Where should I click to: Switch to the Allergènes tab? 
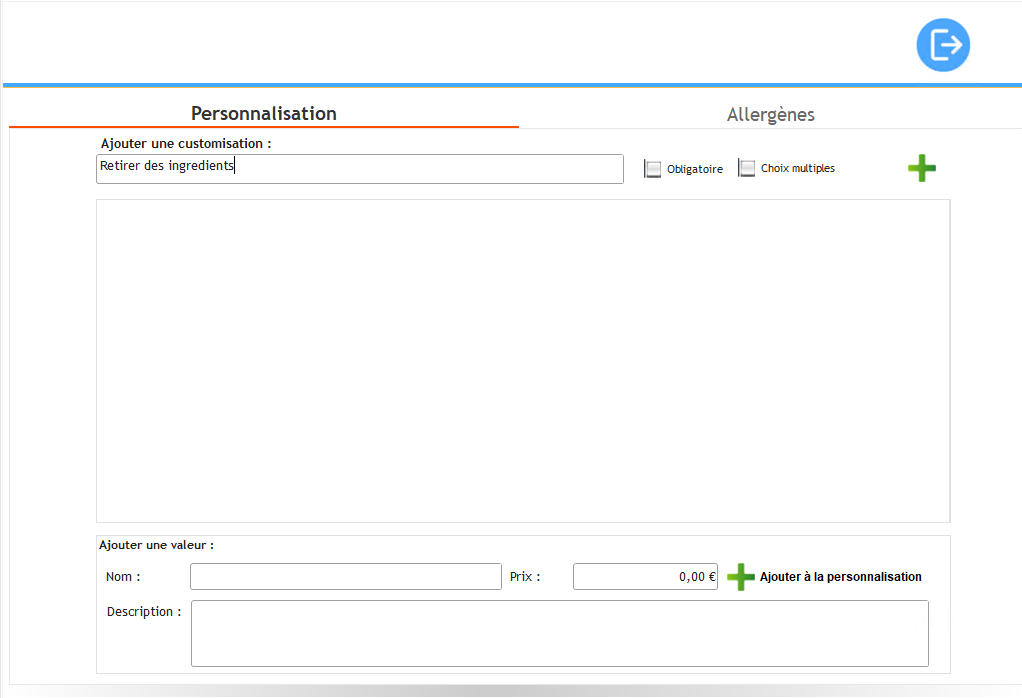pos(770,114)
